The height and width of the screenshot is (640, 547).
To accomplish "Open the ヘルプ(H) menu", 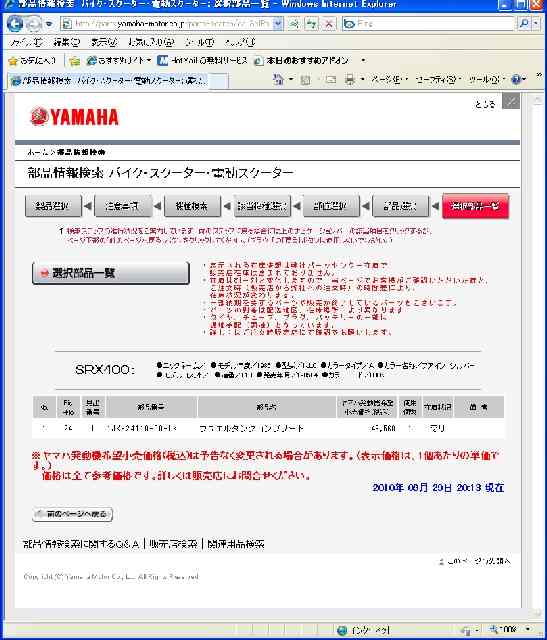I will [240, 42].
